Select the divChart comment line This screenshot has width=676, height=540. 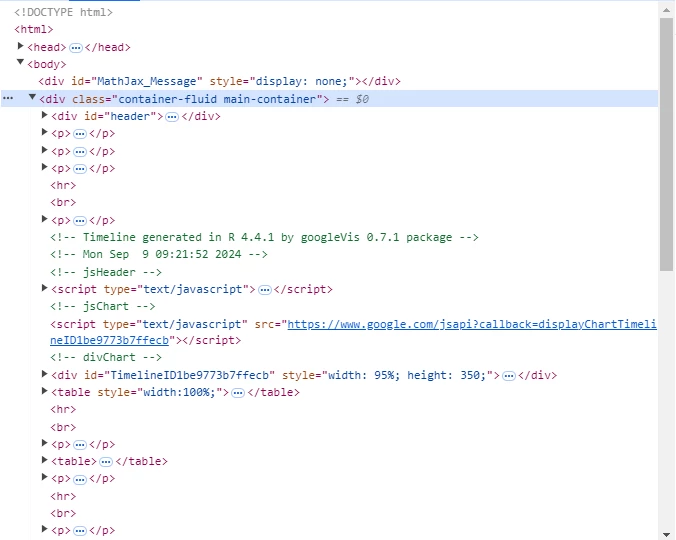(x=106, y=358)
